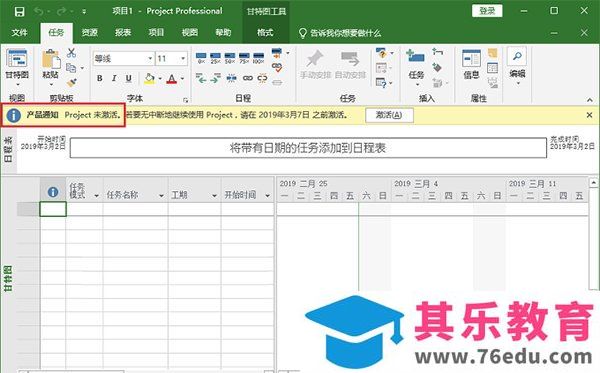Show task details with the details icon
The image size is (600, 373).
492,68
